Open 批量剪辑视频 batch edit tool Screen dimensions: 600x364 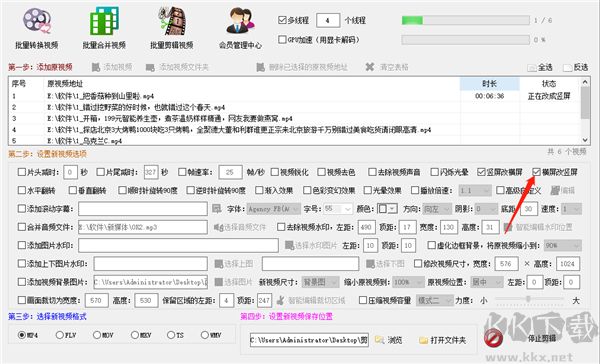point(171,28)
